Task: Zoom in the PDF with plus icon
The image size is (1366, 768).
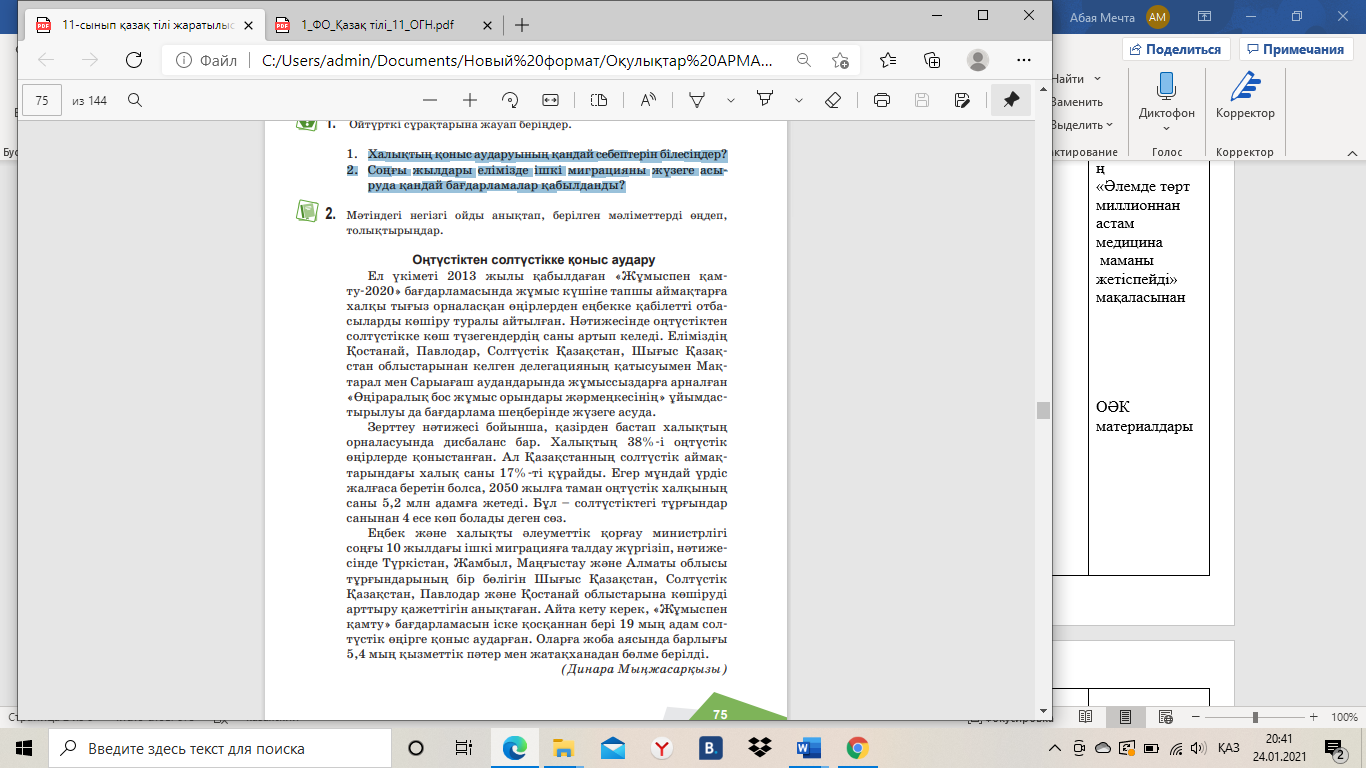Action: click(x=470, y=100)
